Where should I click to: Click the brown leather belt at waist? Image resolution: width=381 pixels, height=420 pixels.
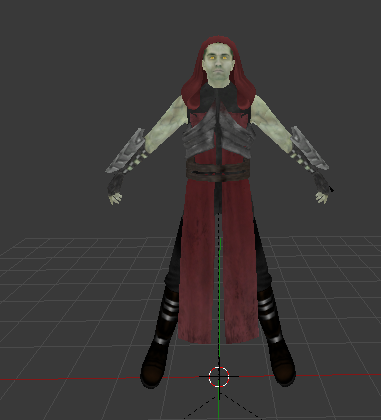218,169
